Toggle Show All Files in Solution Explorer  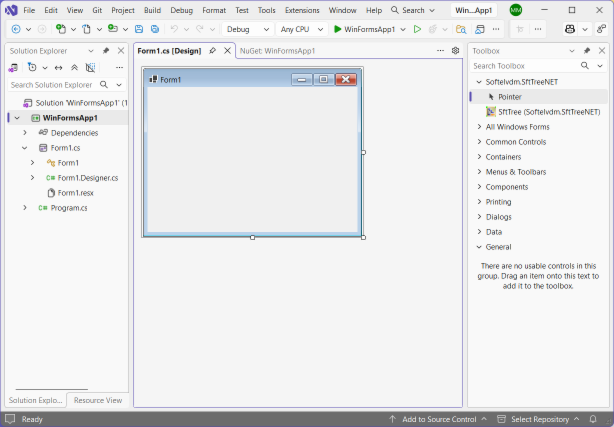pos(90,68)
